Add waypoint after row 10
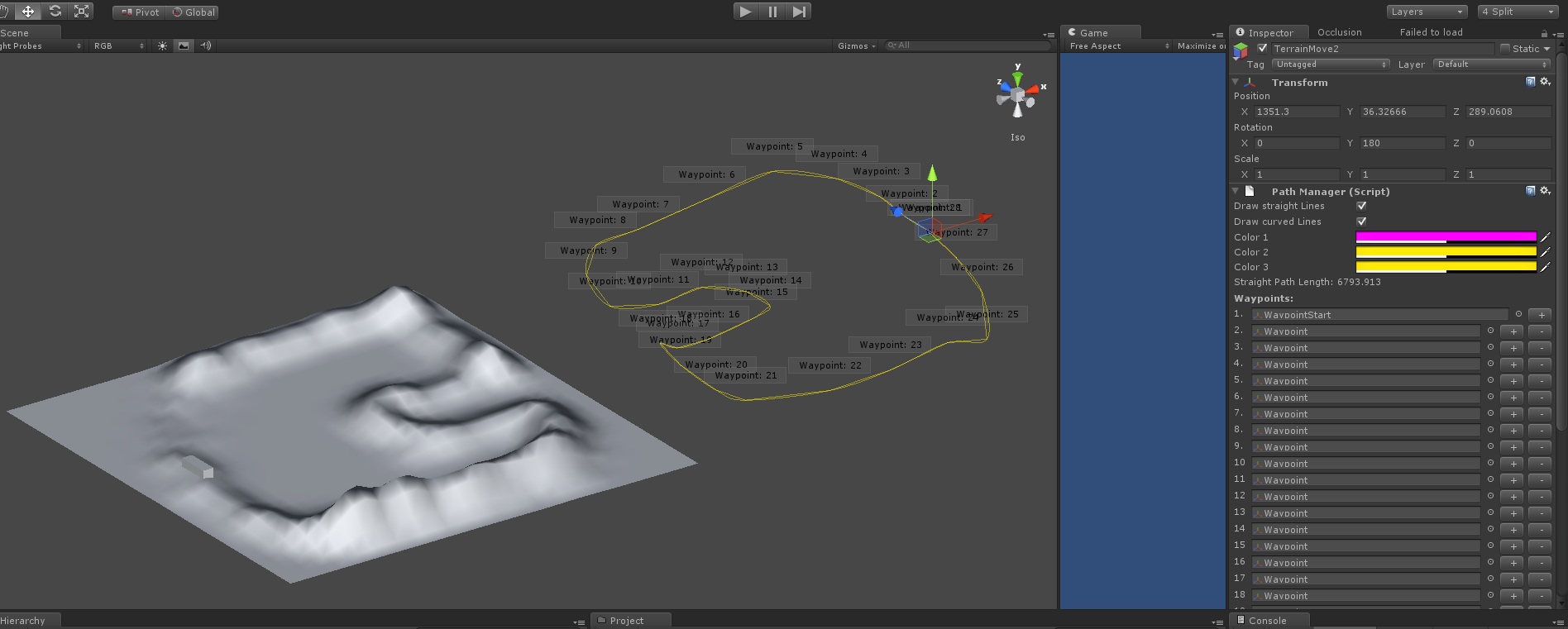 1513,464
